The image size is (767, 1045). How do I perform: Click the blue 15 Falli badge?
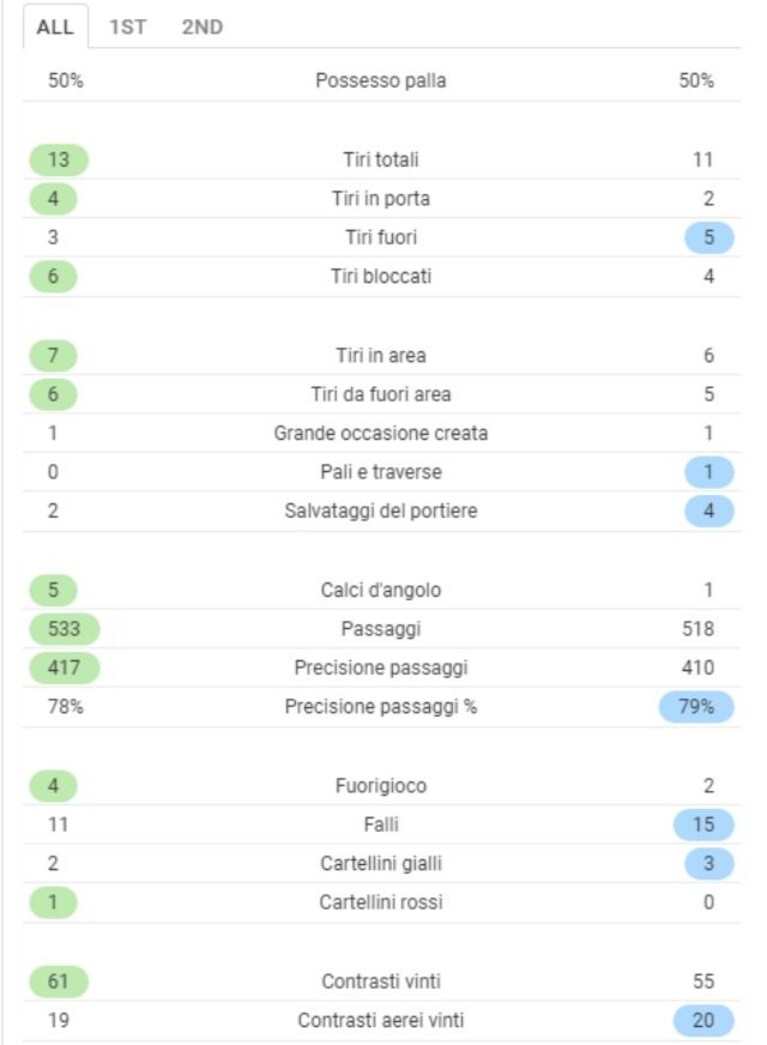(704, 824)
